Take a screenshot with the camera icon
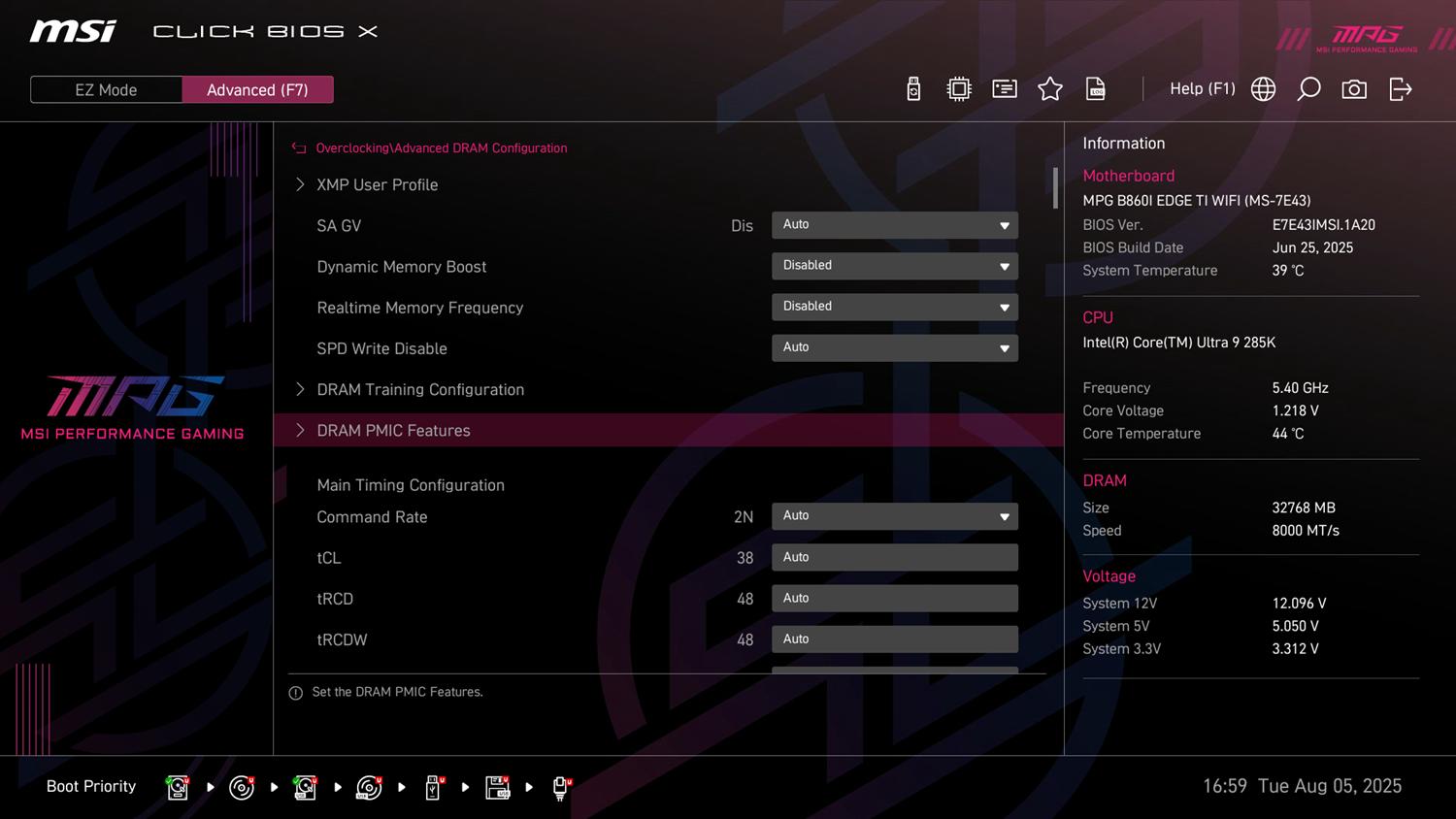The width and height of the screenshot is (1456, 819). pyautogui.click(x=1354, y=89)
